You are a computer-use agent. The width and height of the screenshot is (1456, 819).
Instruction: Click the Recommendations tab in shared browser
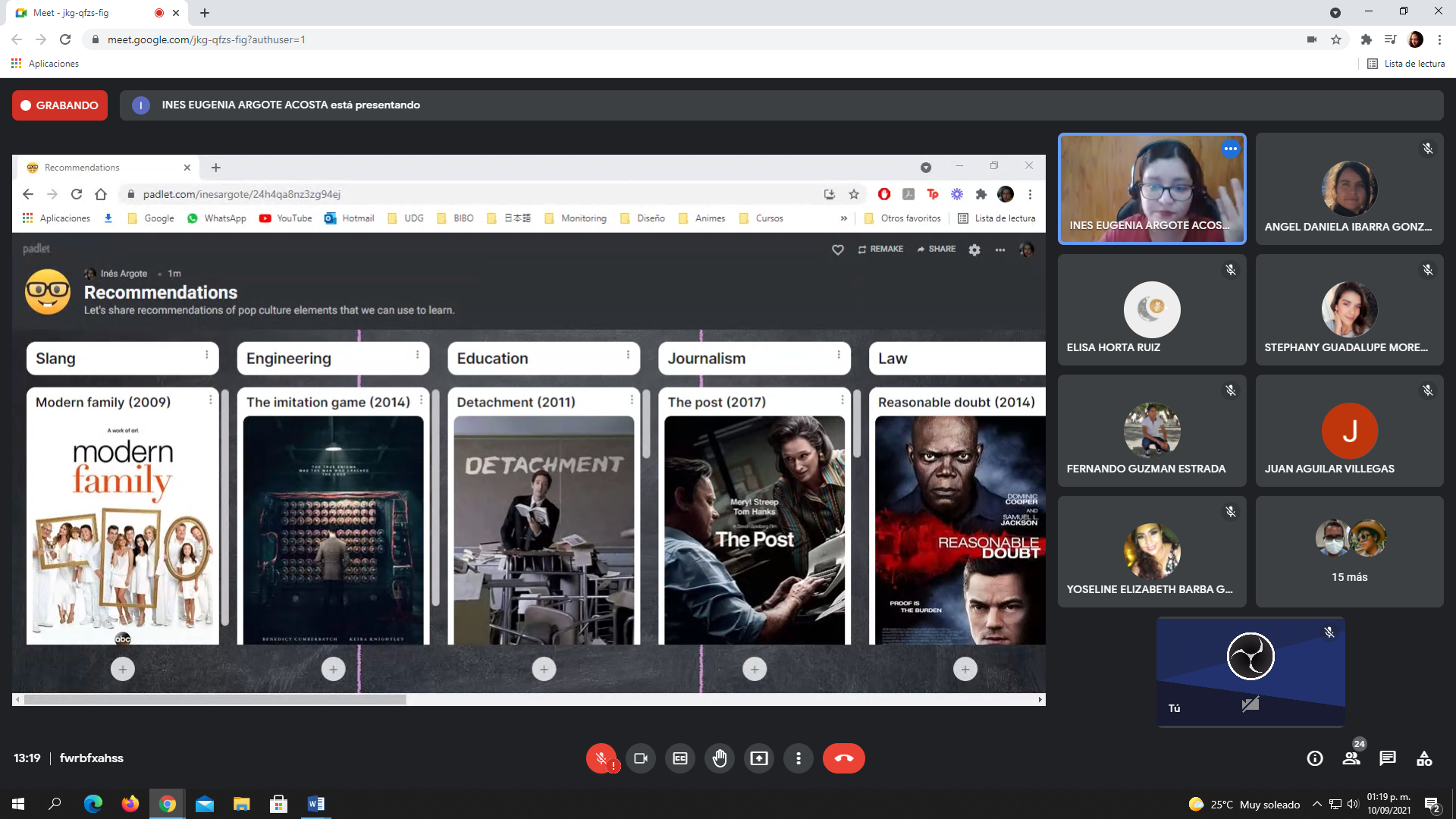(x=106, y=168)
